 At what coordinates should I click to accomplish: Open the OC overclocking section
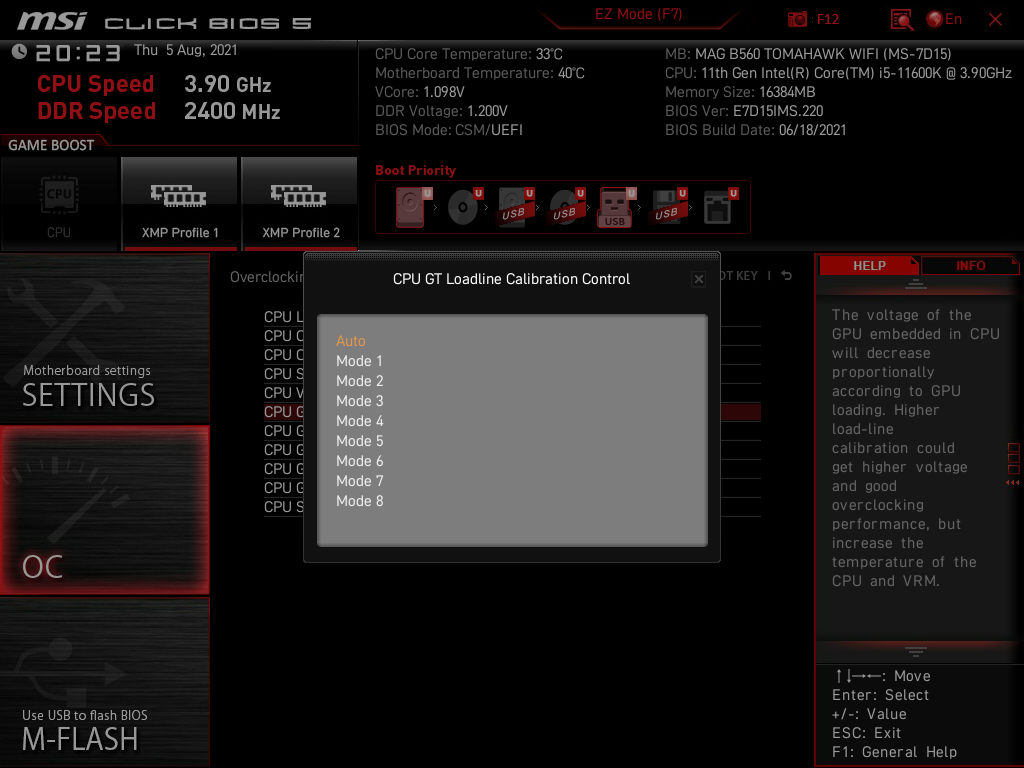(x=104, y=510)
